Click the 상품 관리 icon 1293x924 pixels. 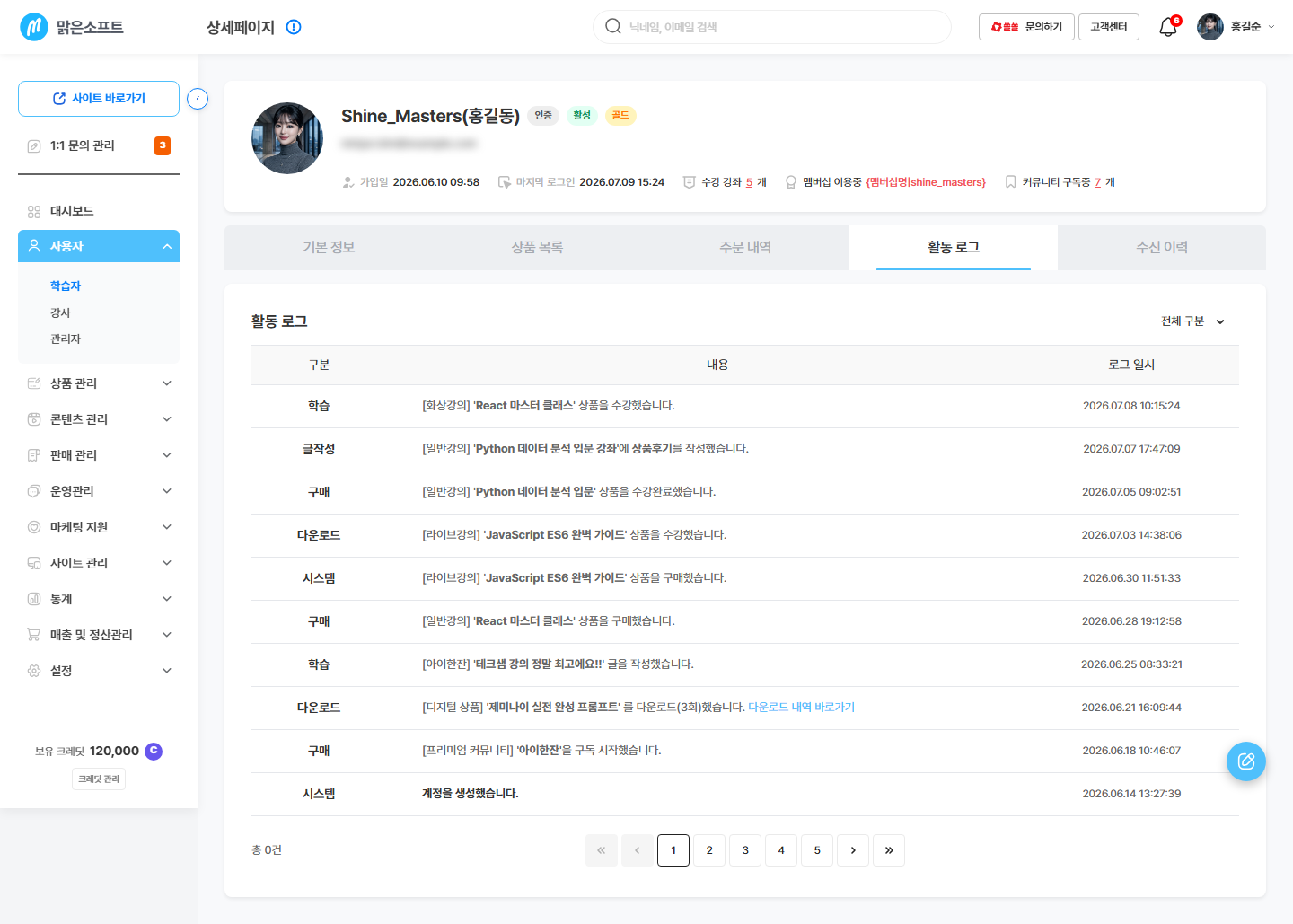[34, 383]
